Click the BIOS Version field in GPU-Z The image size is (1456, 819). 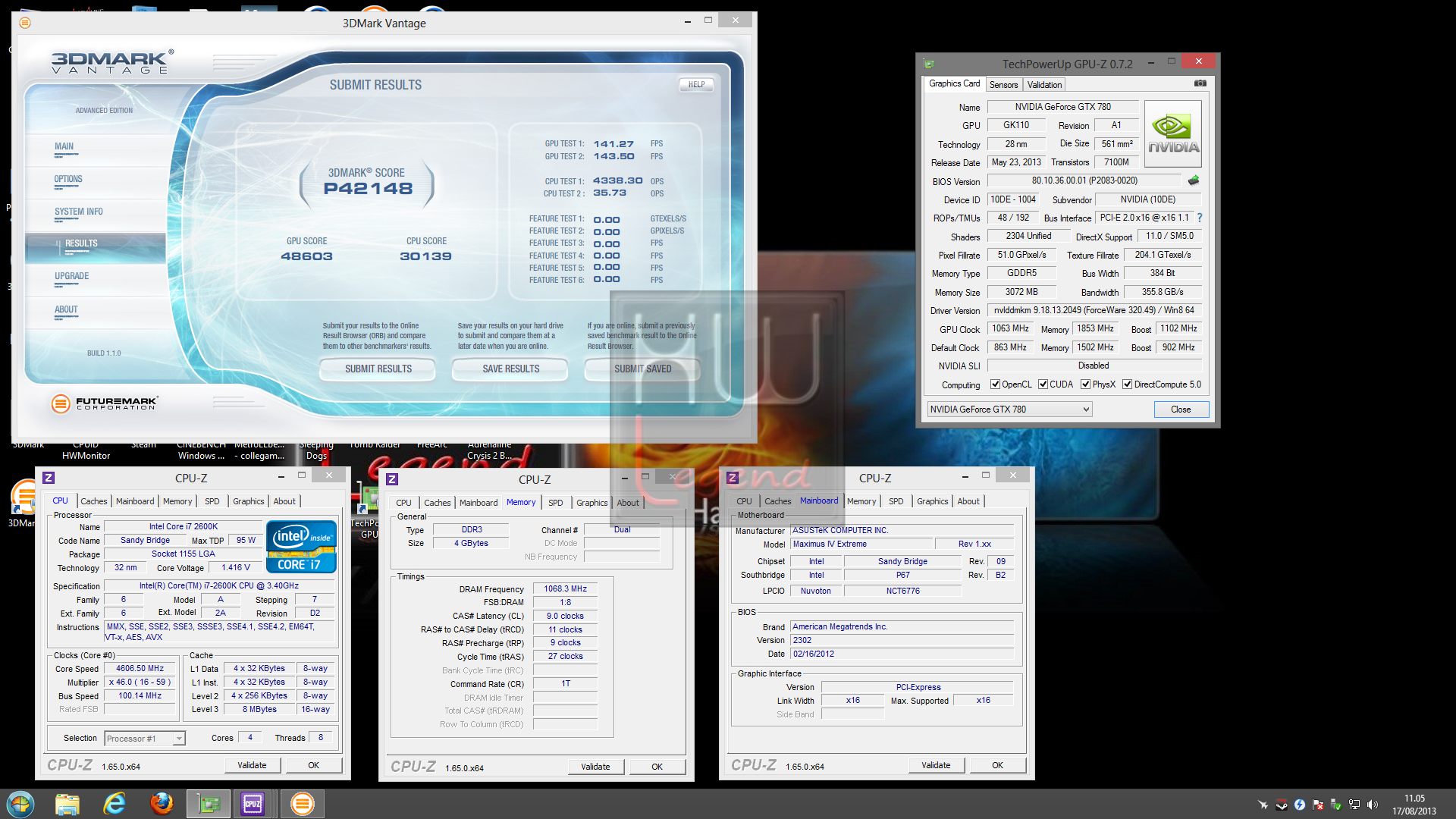coord(1084,180)
